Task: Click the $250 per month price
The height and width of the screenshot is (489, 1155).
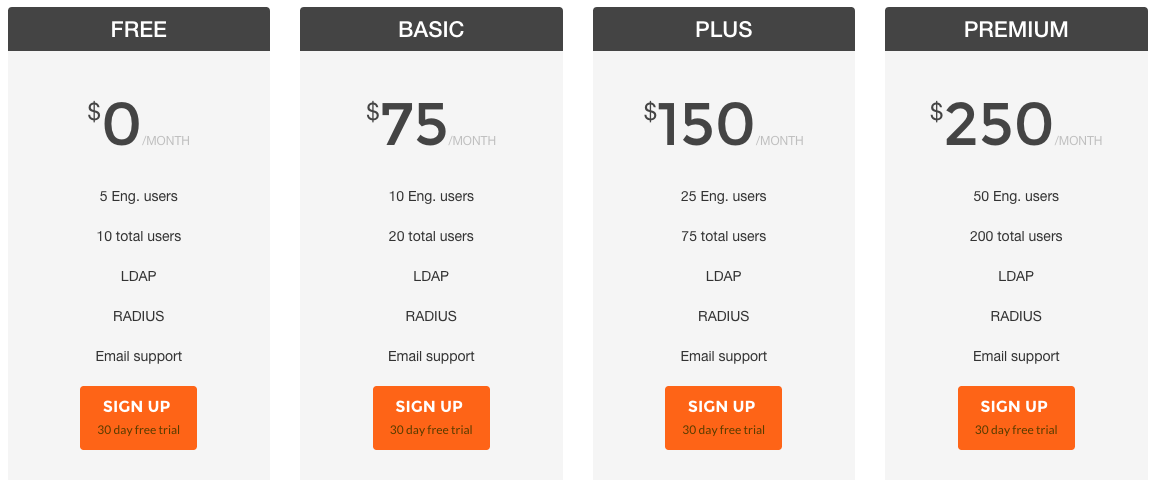Action: click(1016, 124)
